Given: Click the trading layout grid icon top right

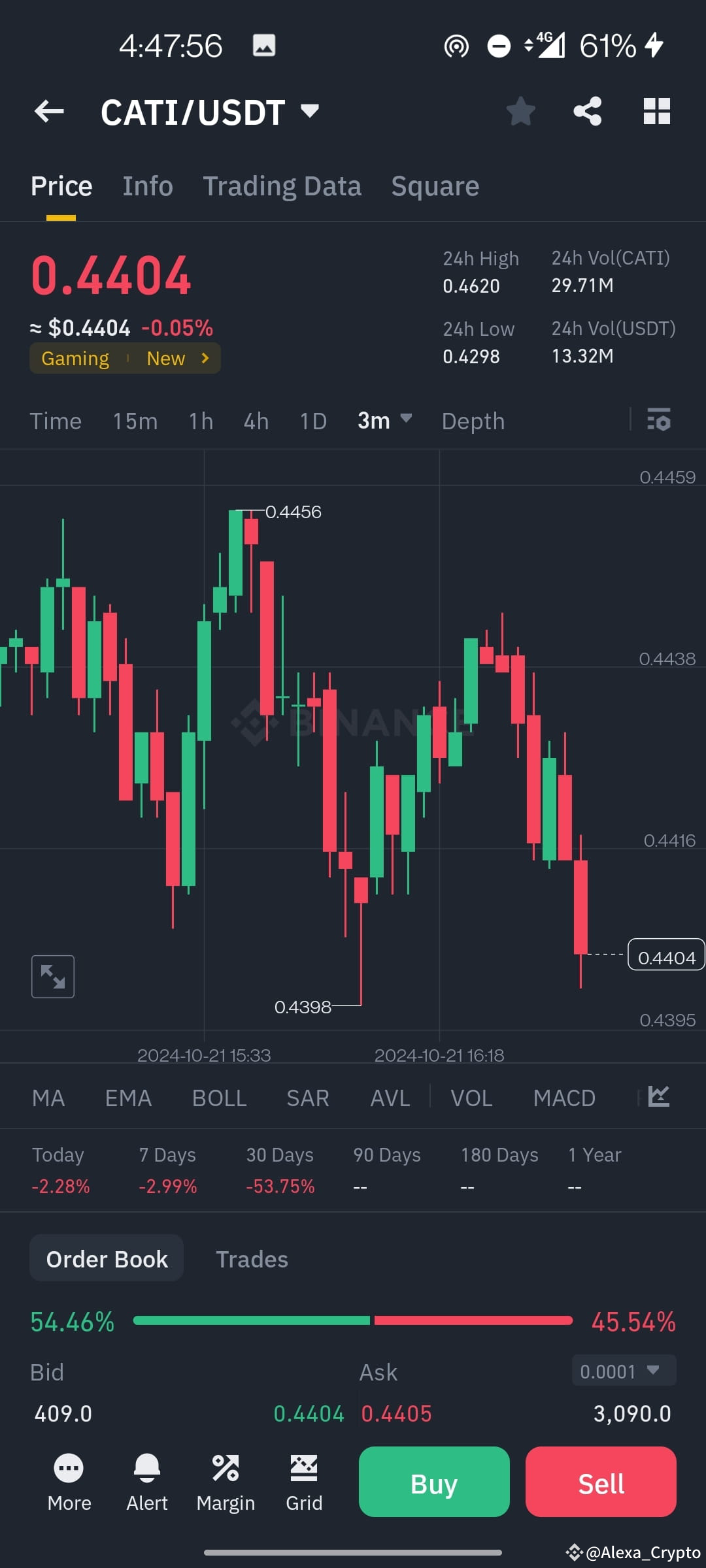Looking at the screenshot, I should 656,111.
